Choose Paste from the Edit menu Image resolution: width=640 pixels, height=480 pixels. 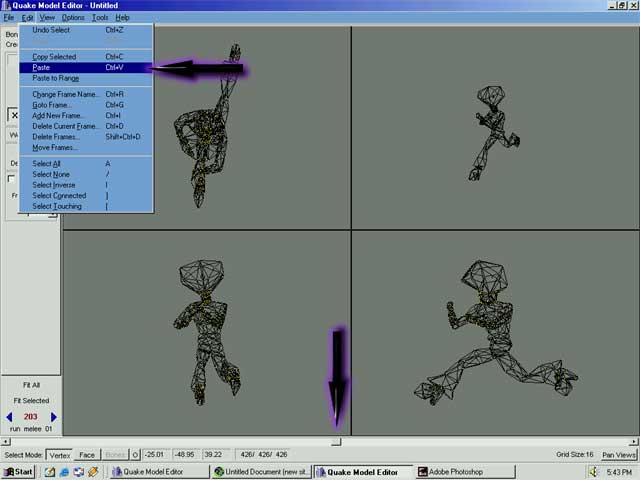click(x=41, y=68)
